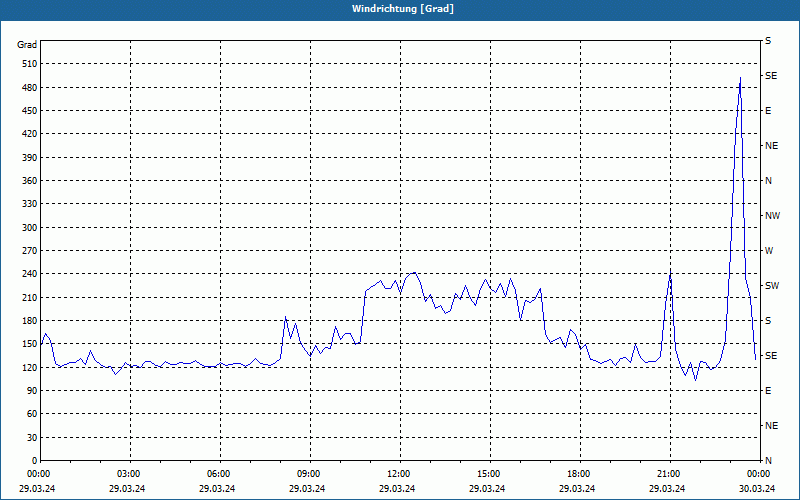800x500 pixels.
Task: Click the 00:00 time label above 29.03.24
Action: click(x=37, y=474)
